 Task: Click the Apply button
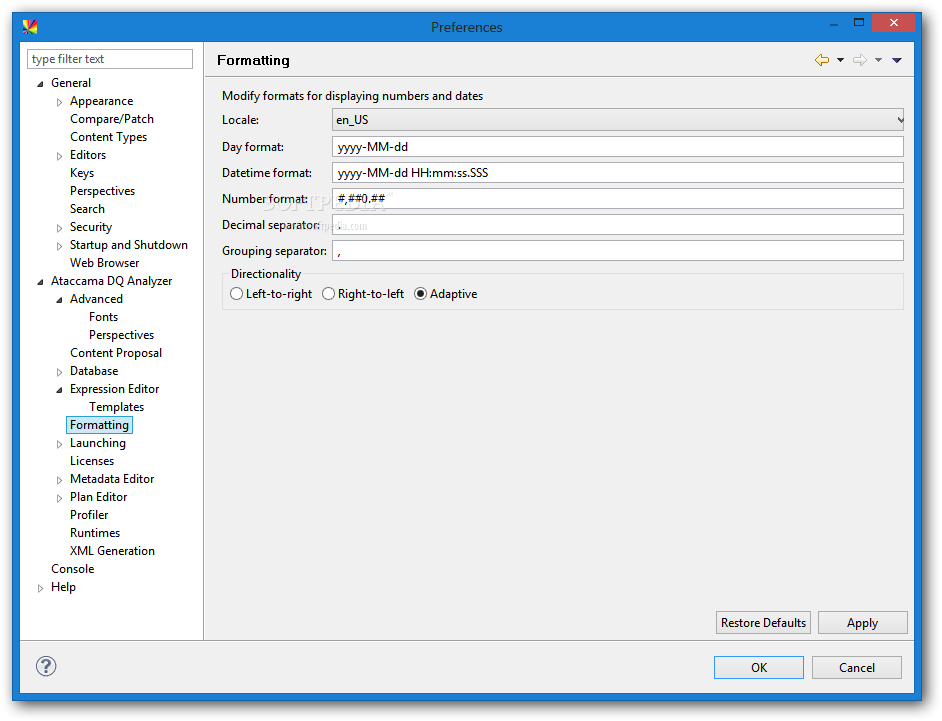(x=862, y=622)
